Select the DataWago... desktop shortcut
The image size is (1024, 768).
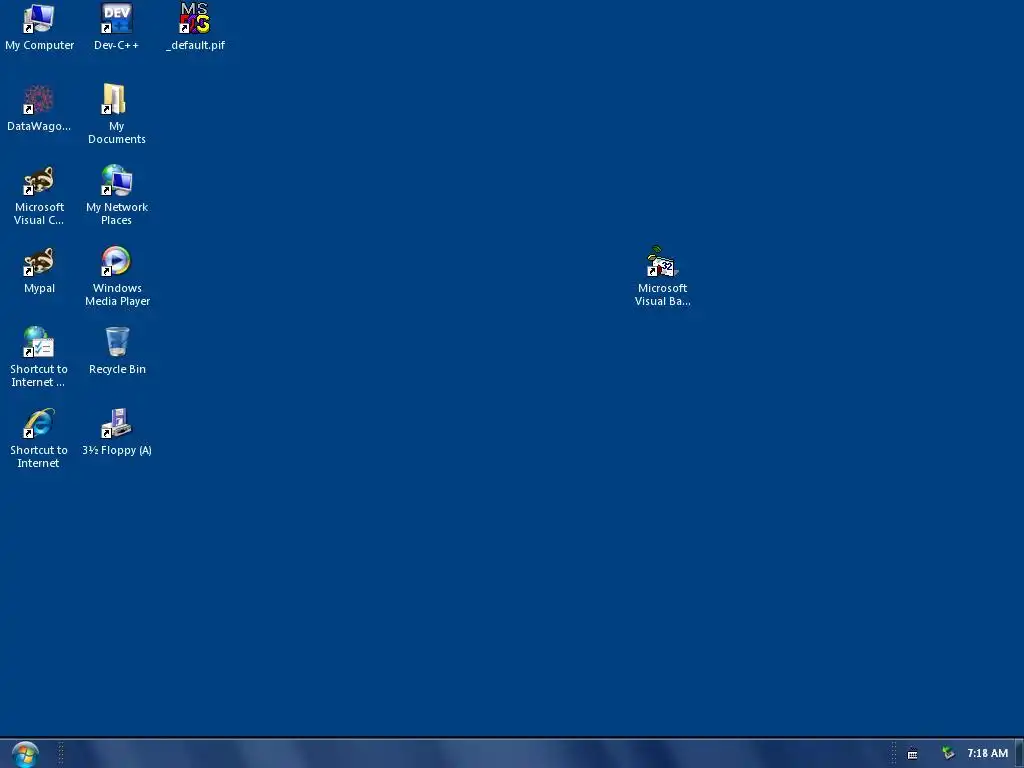coord(39,108)
